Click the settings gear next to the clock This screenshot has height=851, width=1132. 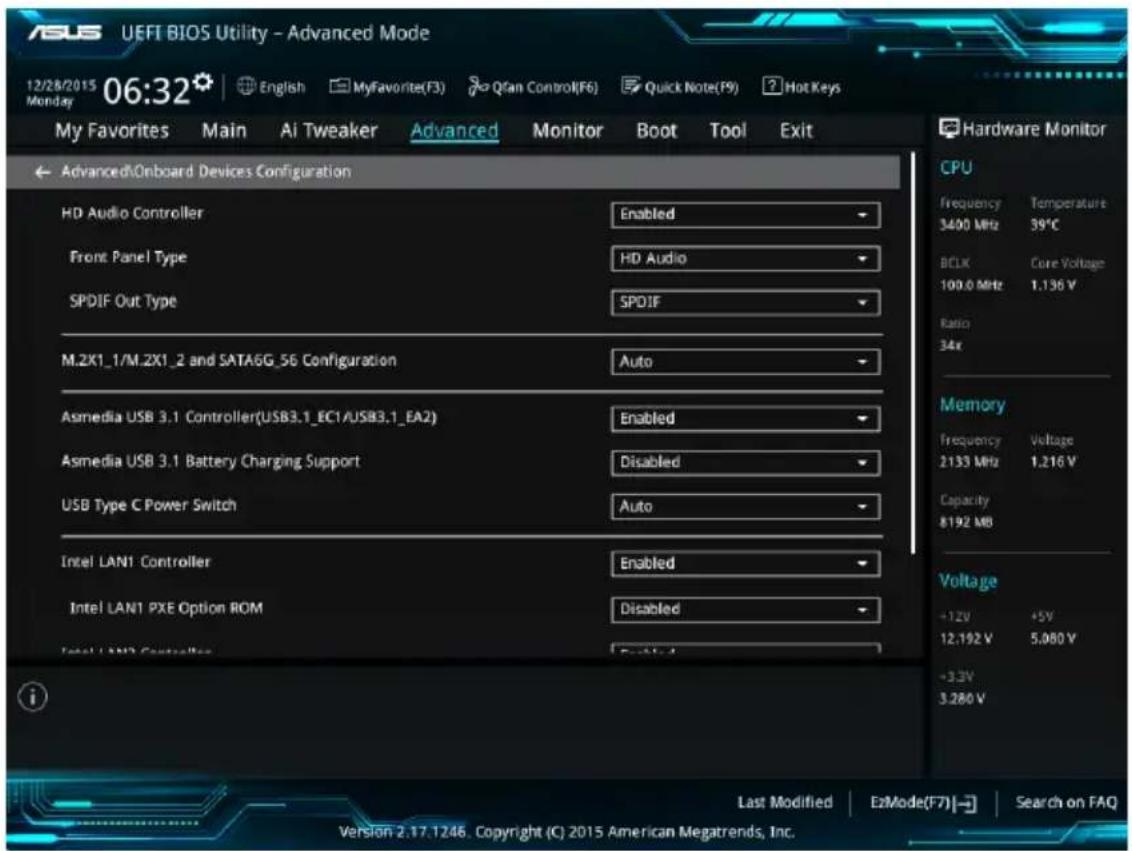tap(204, 81)
